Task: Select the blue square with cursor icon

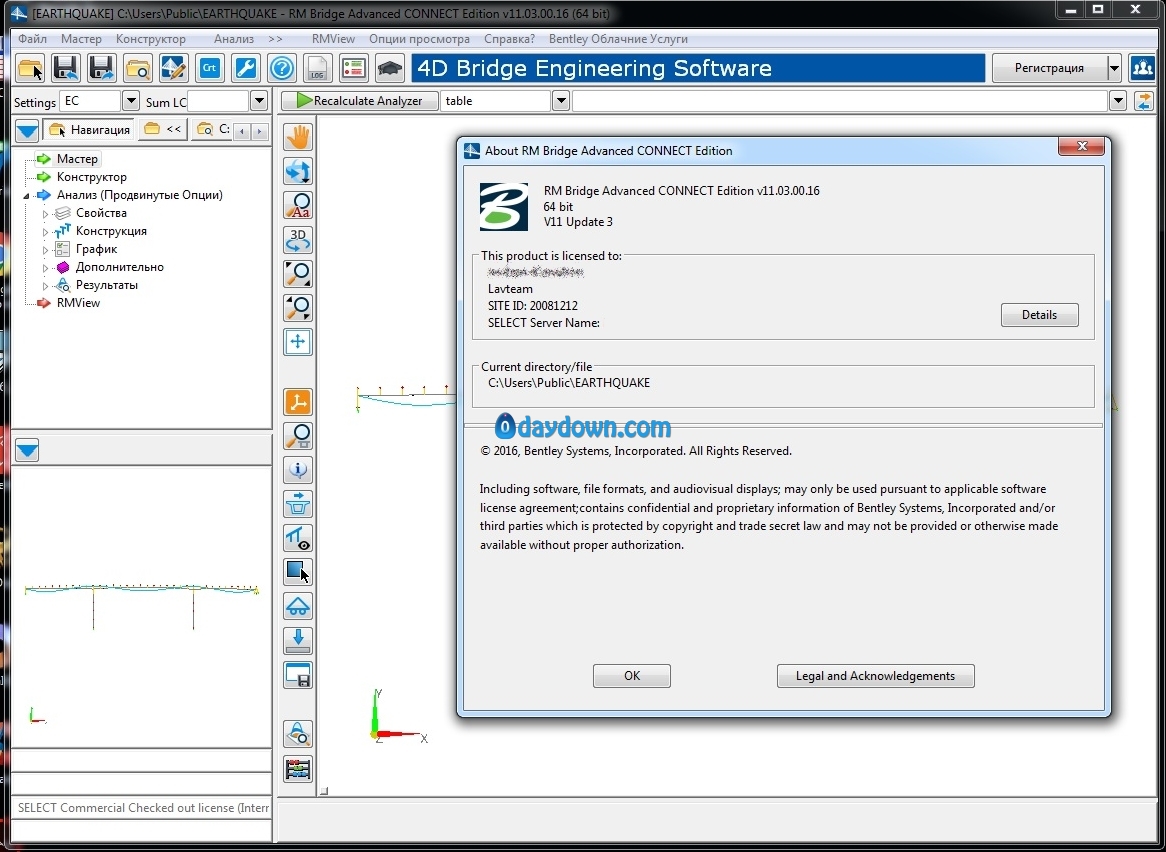Action: (298, 572)
